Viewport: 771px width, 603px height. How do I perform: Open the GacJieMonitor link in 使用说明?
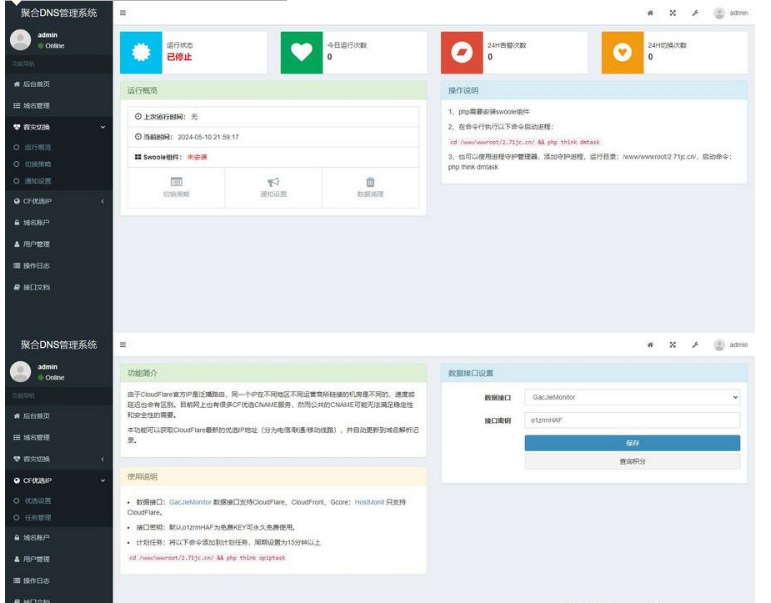(190, 501)
